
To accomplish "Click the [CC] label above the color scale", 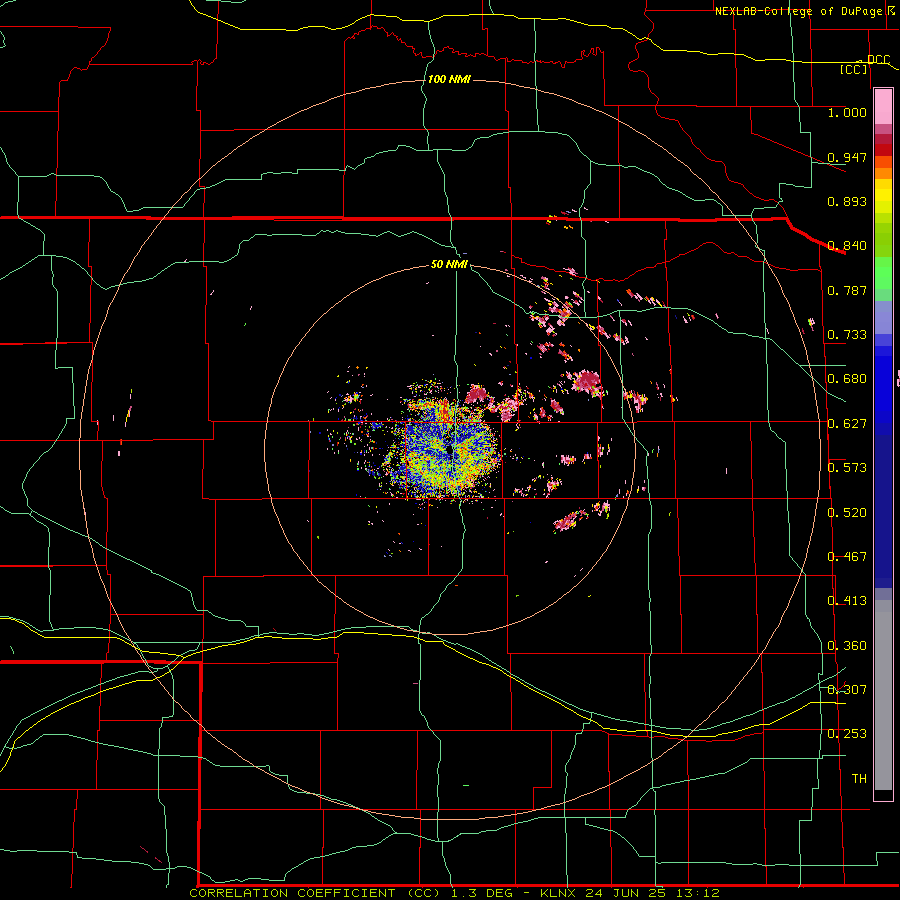I will (x=854, y=69).
